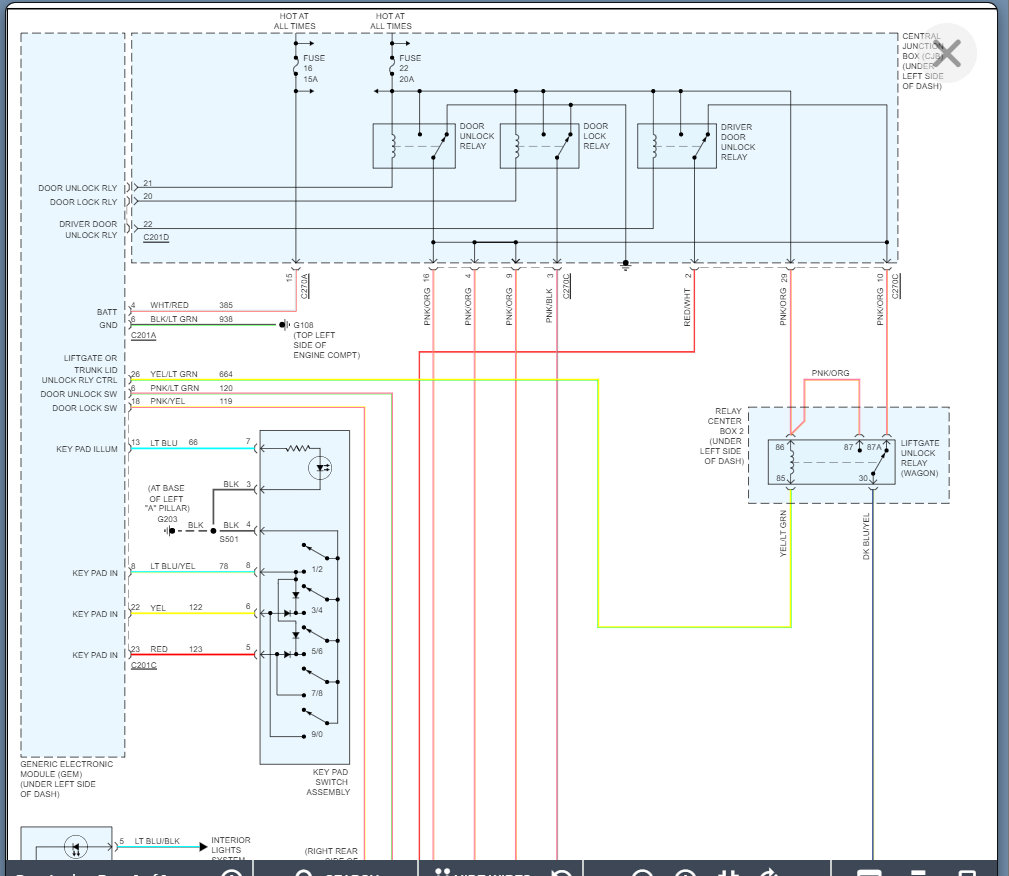Image resolution: width=1009 pixels, height=876 pixels.
Task: Close the wiring diagram viewer
Action: tap(948, 55)
